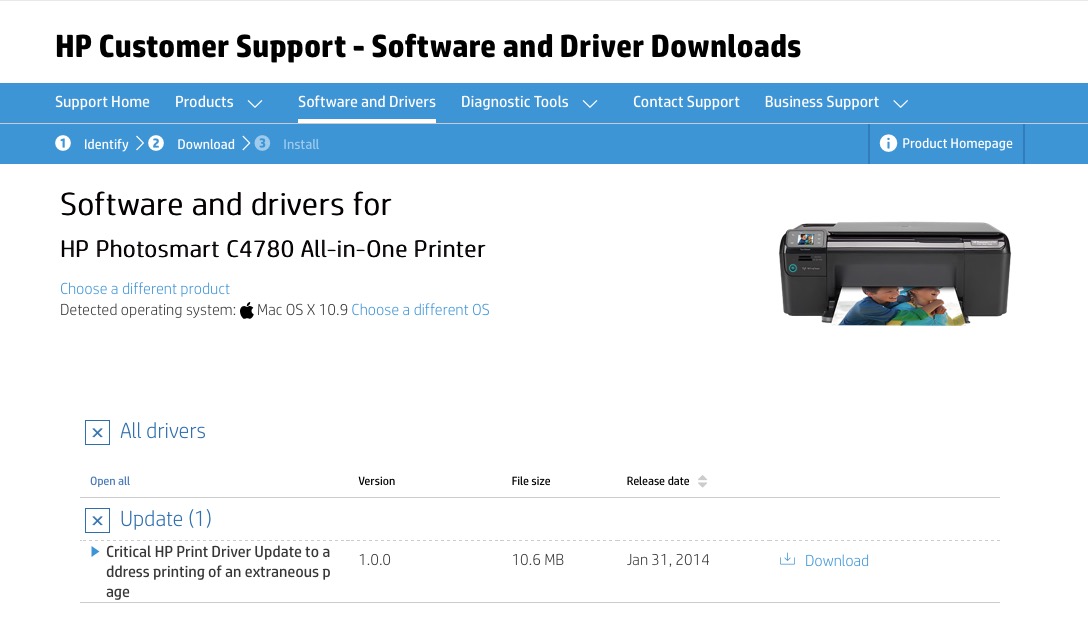Click the step 1 Identify circle icon

63,143
